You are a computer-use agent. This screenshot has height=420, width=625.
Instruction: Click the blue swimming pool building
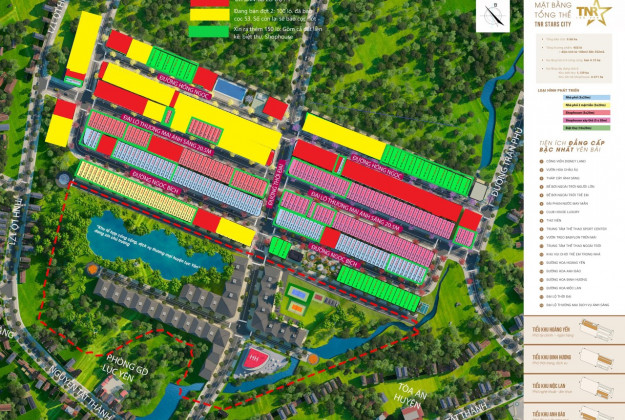coord(230,89)
